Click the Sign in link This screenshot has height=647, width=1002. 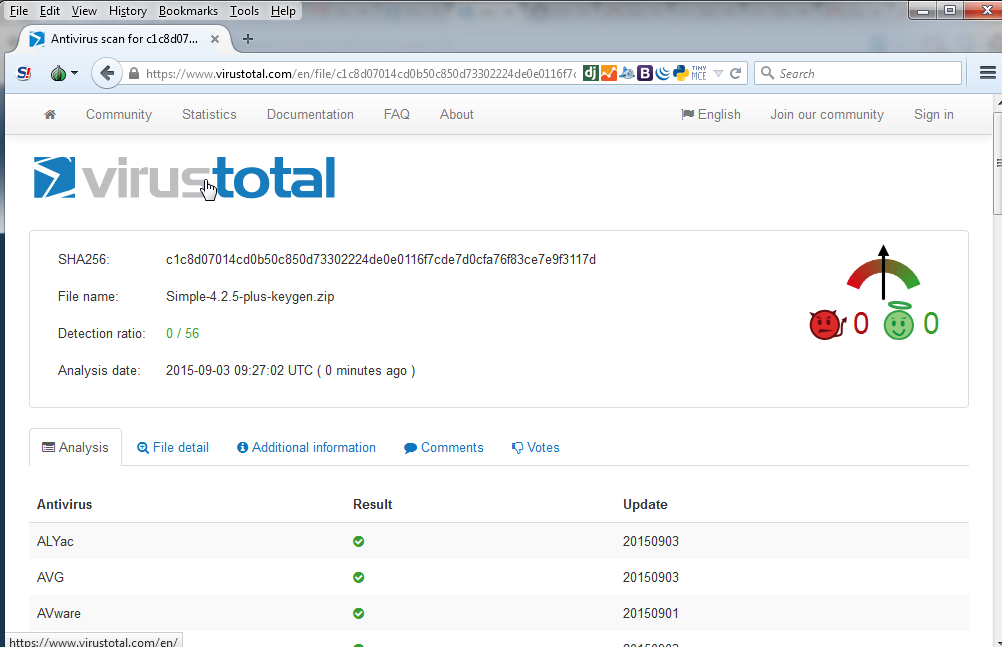pyautogui.click(x=933, y=115)
